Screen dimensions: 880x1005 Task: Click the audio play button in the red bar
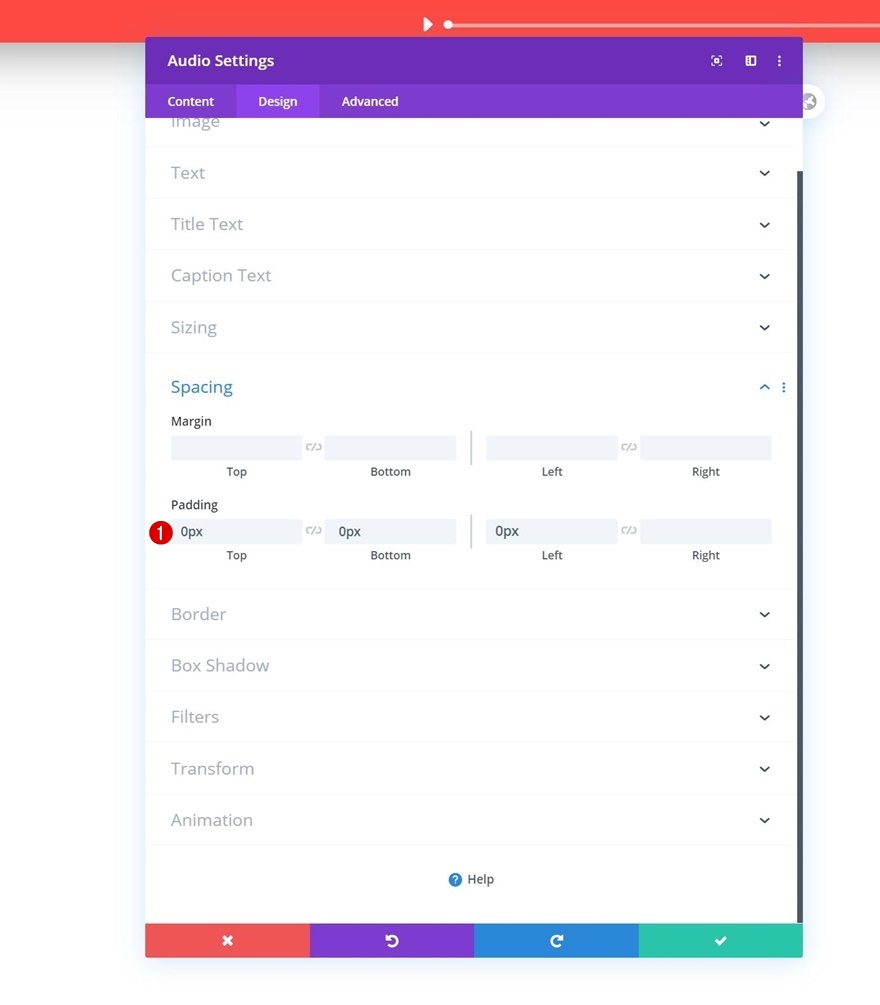pyautogui.click(x=428, y=24)
